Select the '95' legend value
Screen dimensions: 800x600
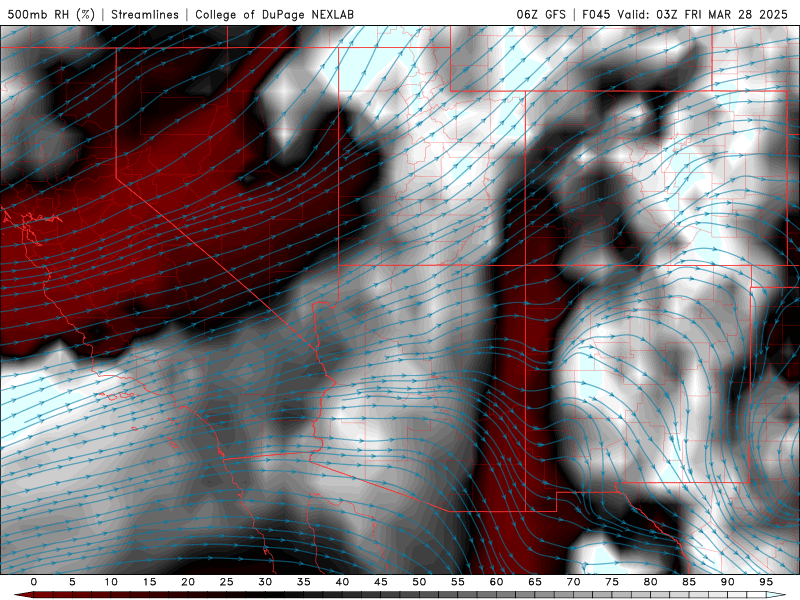(766, 582)
